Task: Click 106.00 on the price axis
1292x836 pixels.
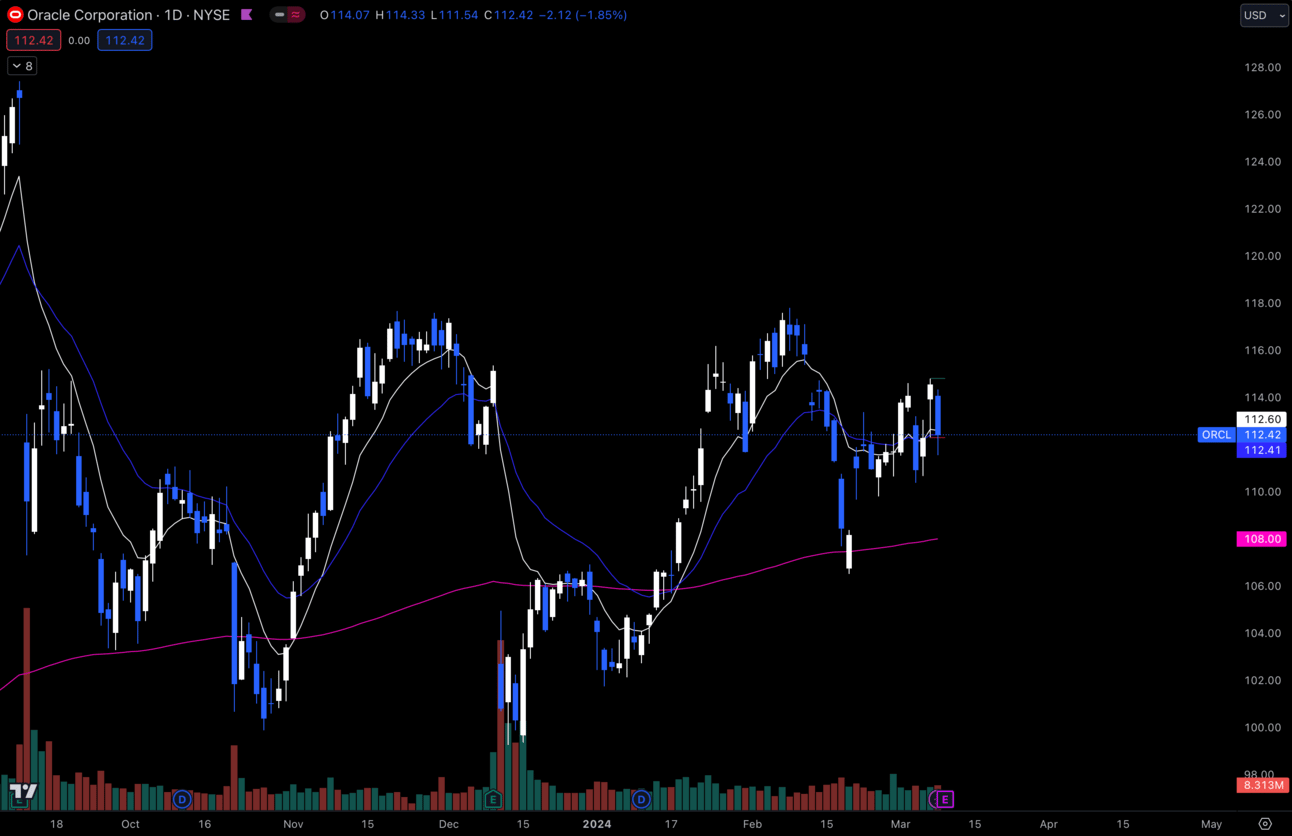Action: click(1261, 586)
